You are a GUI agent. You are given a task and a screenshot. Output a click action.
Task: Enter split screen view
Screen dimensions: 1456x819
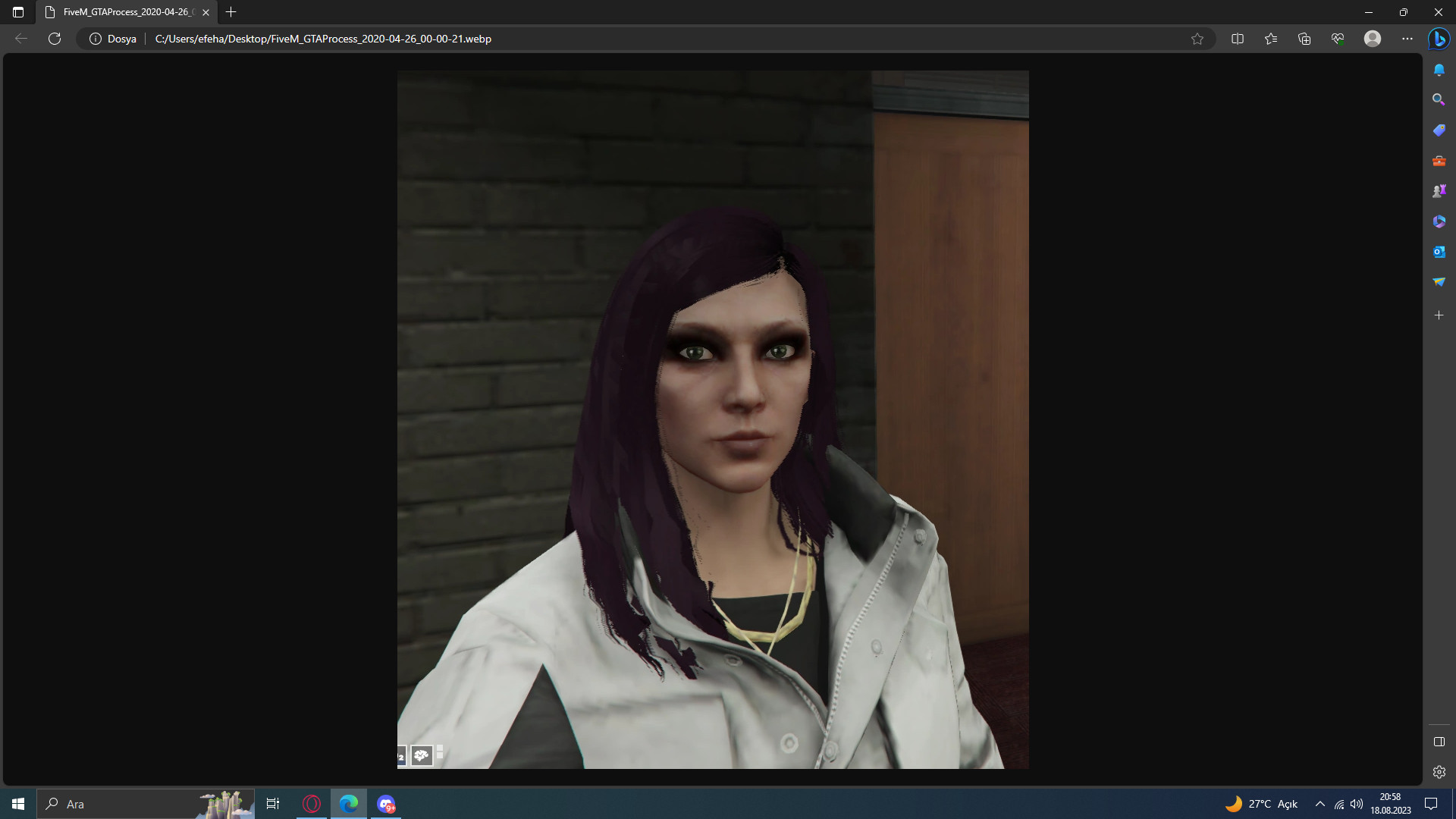pyautogui.click(x=1238, y=39)
